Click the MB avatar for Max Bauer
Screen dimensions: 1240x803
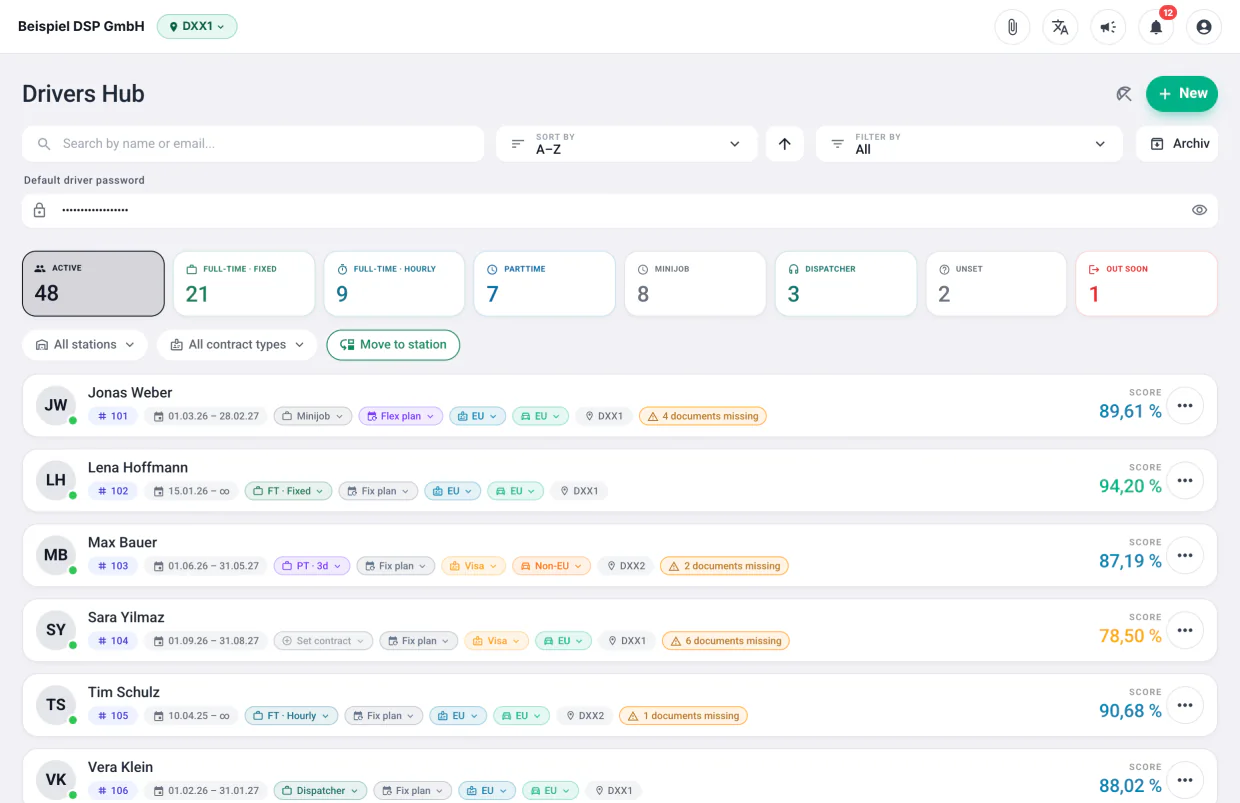coord(56,555)
